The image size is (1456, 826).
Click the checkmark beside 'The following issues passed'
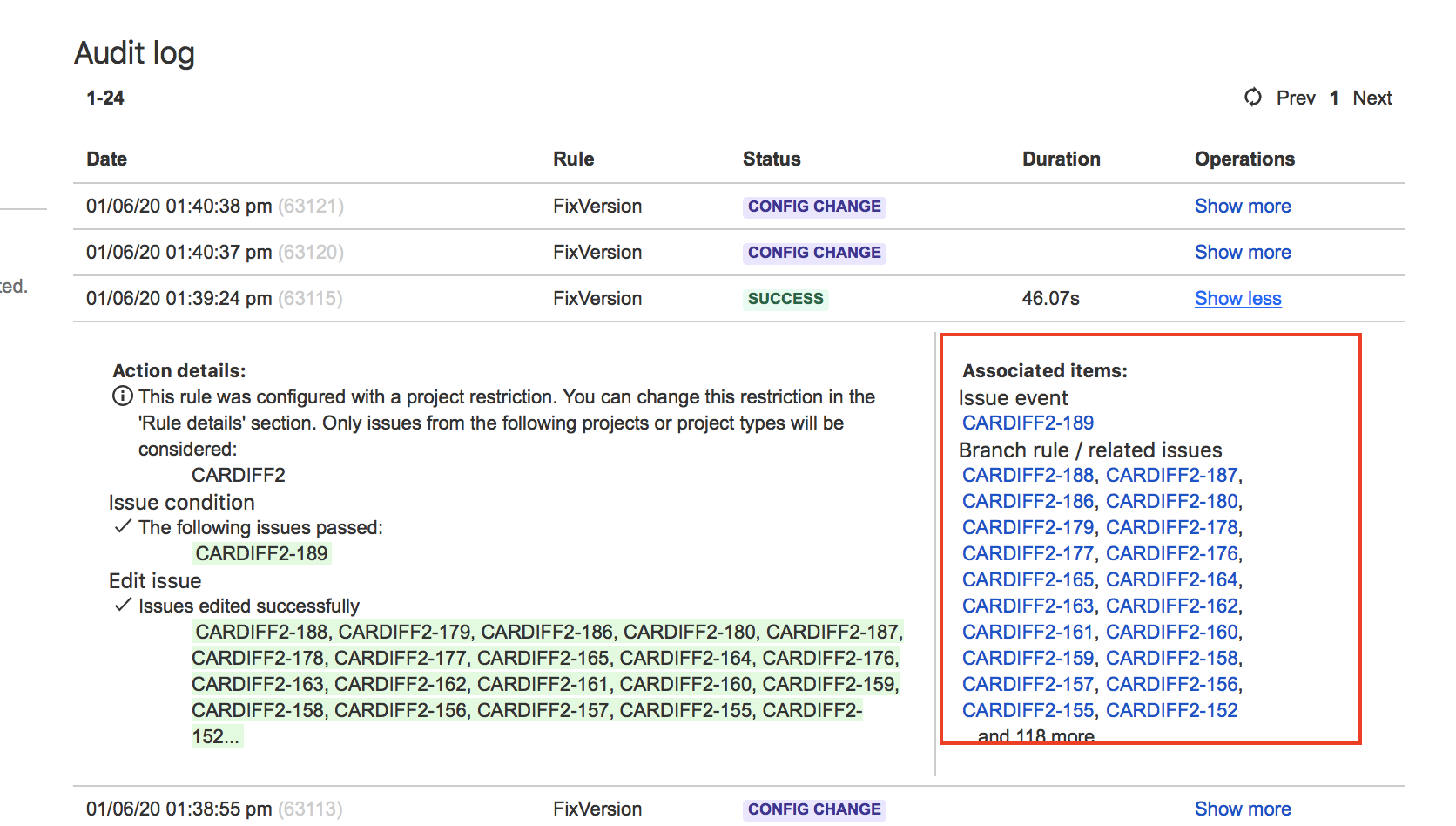pos(121,526)
